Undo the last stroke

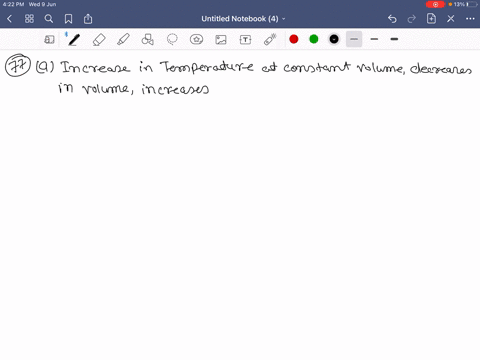(x=392, y=19)
